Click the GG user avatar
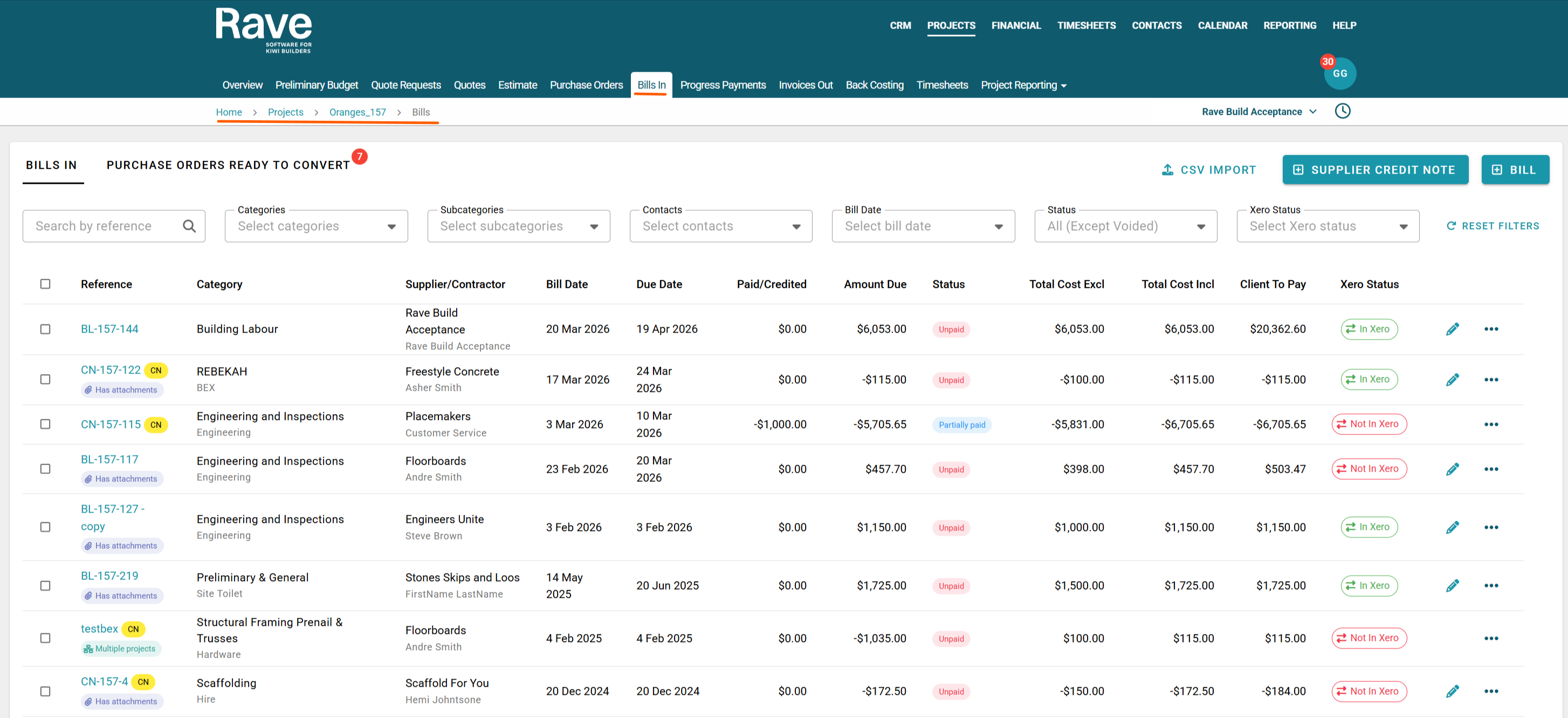The height and width of the screenshot is (718, 1568). pos(1340,74)
